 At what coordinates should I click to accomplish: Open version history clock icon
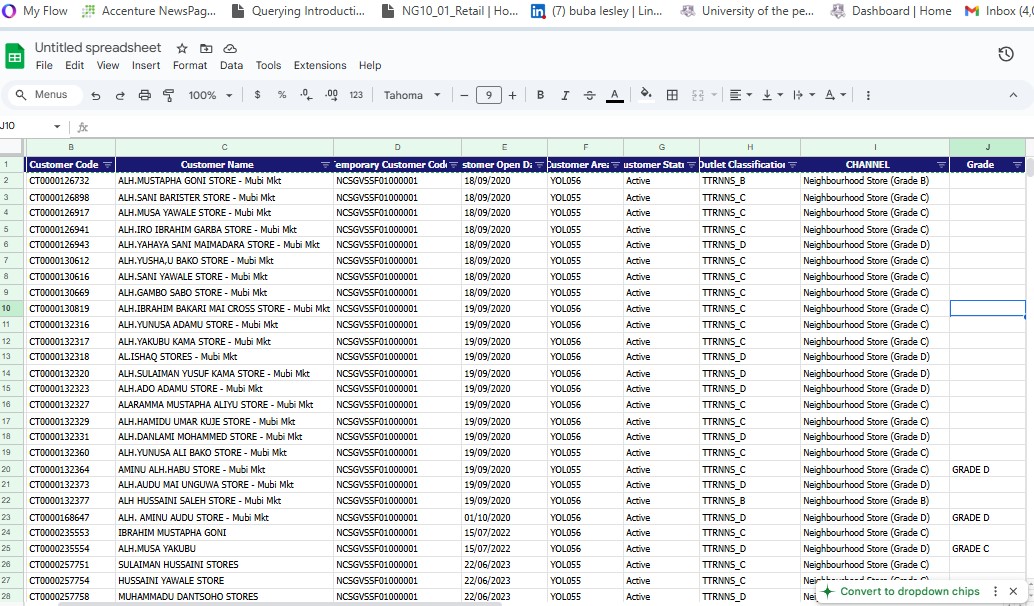[1006, 54]
